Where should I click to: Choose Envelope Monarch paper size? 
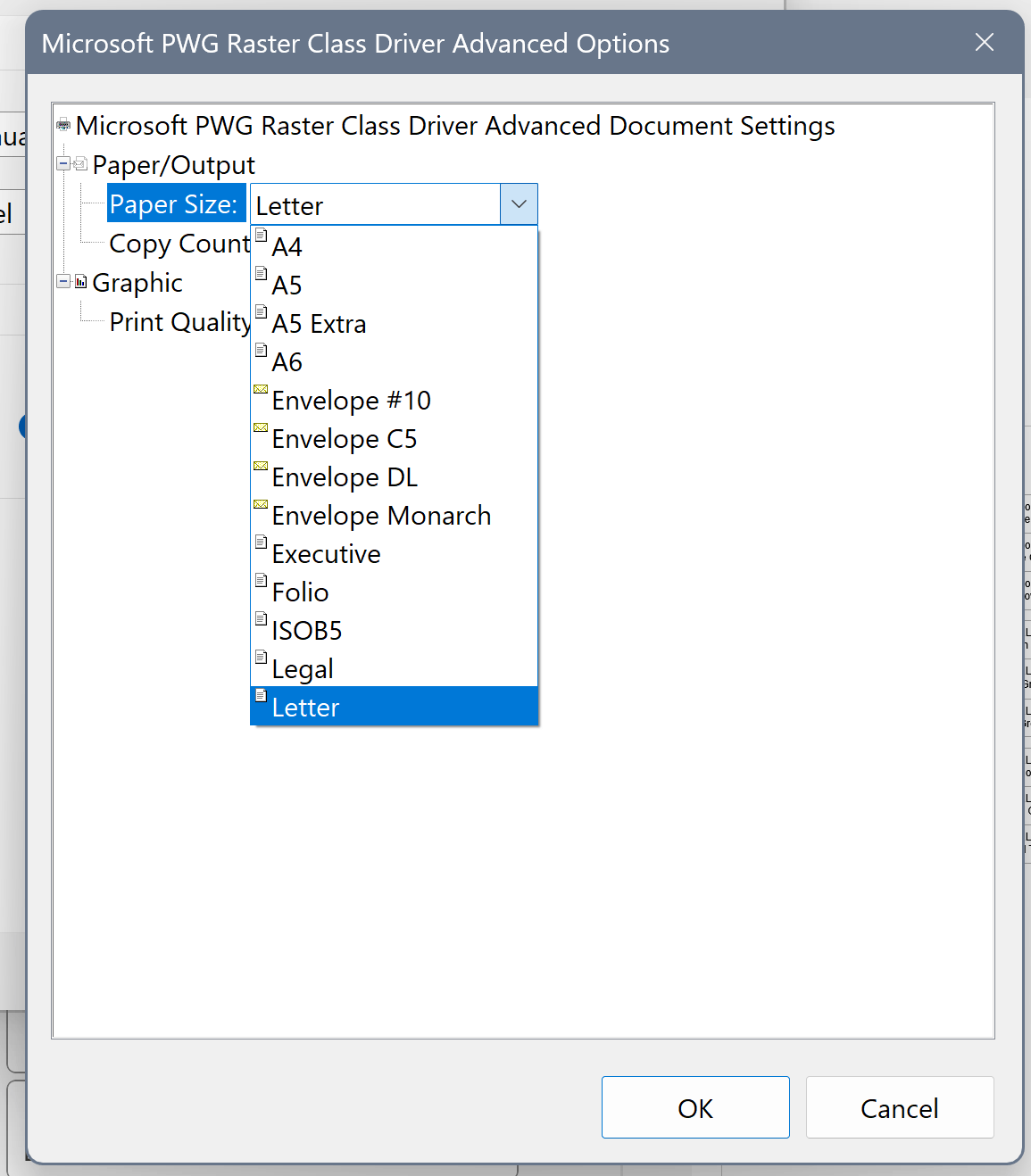point(395,515)
